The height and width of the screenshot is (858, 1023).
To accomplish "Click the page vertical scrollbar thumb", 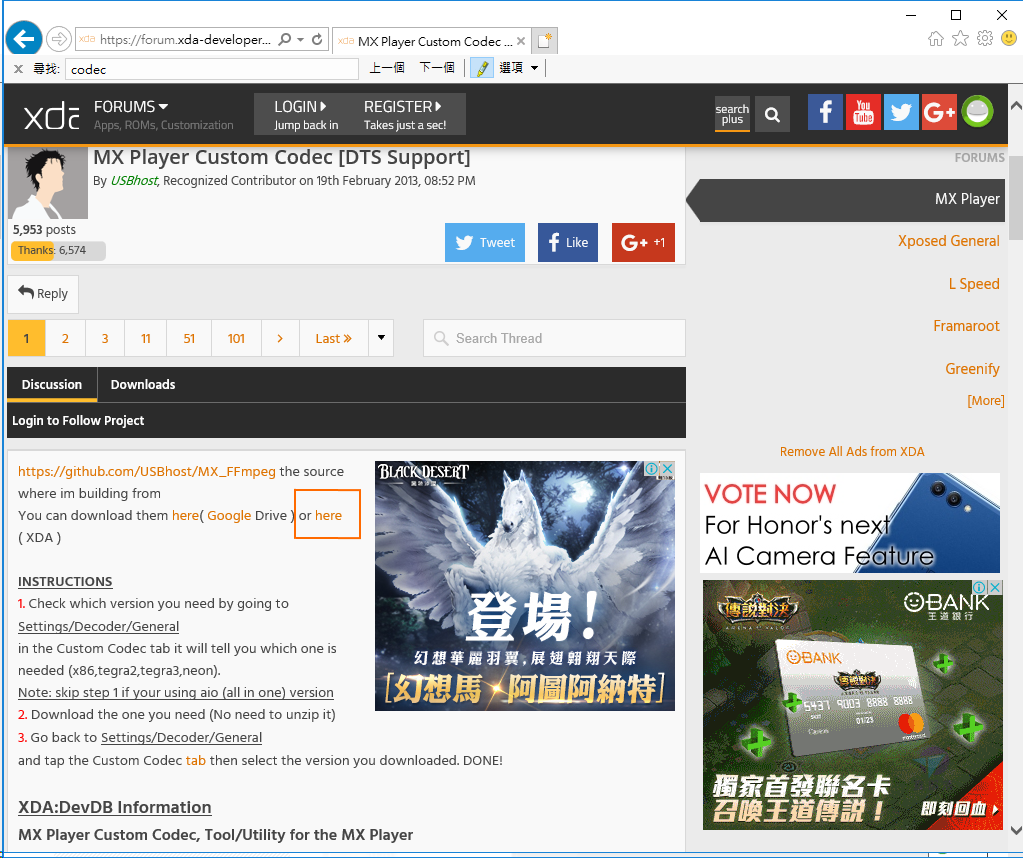I will point(1016,198).
